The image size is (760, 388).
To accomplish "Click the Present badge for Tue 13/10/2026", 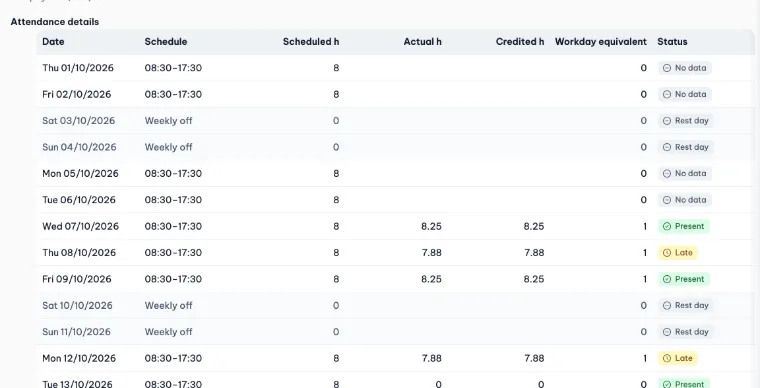I will (x=683, y=383).
